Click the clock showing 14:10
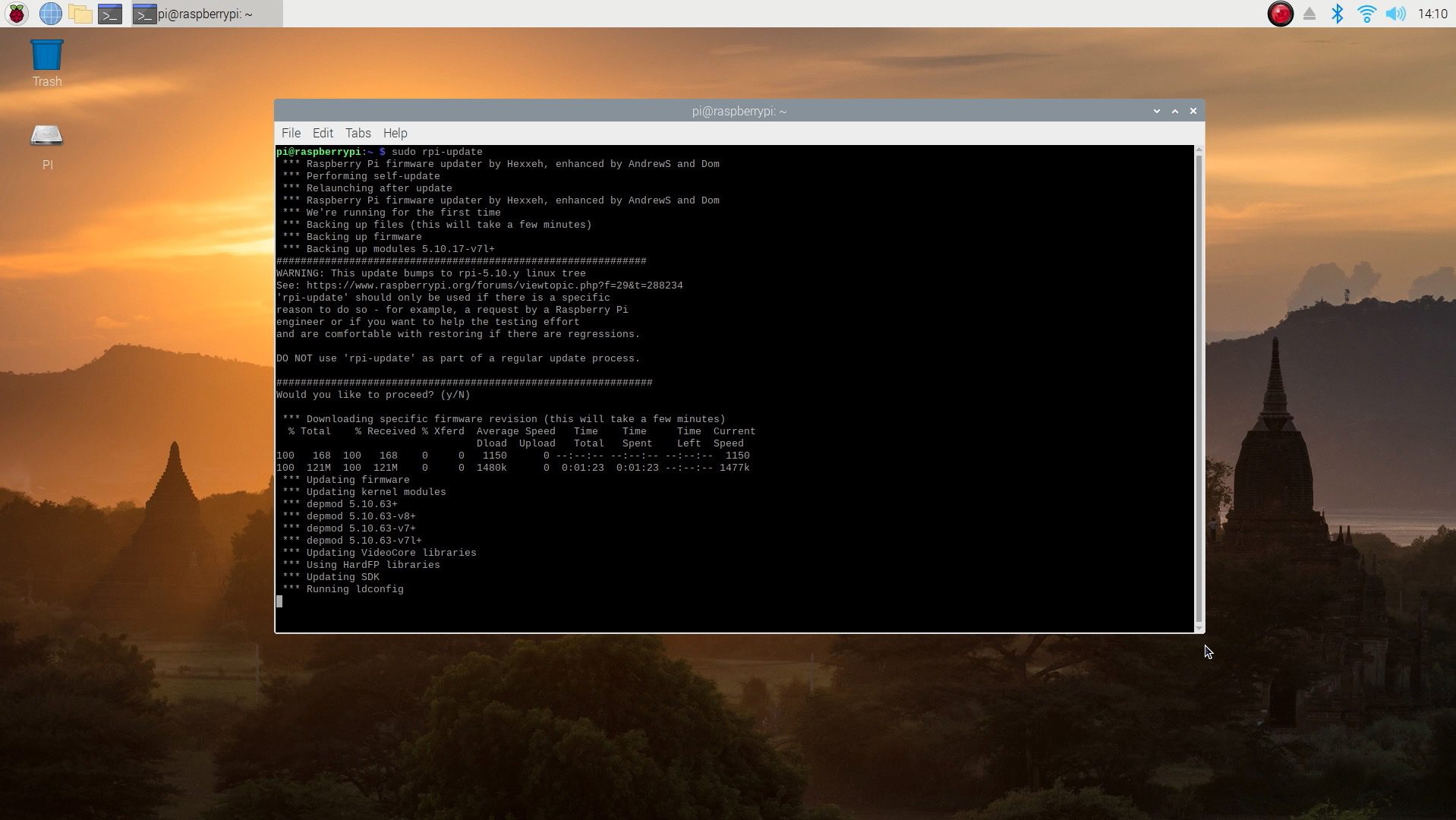1456x820 pixels. click(1432, 14)
